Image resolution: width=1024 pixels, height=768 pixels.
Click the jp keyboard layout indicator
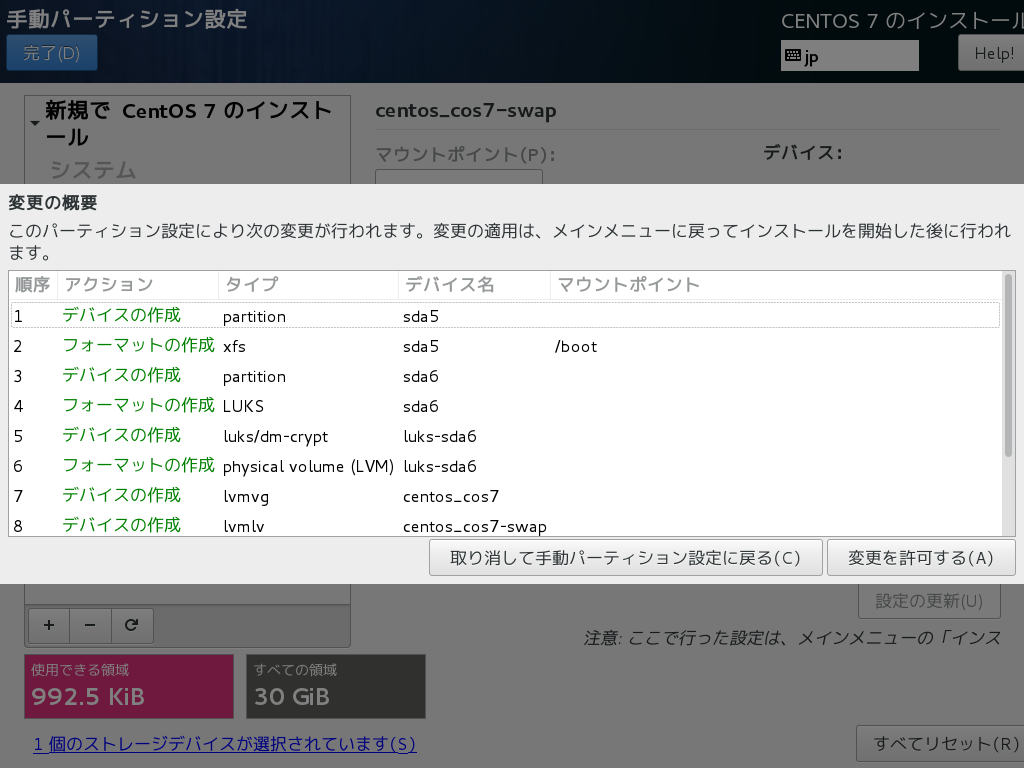[849, 56]
